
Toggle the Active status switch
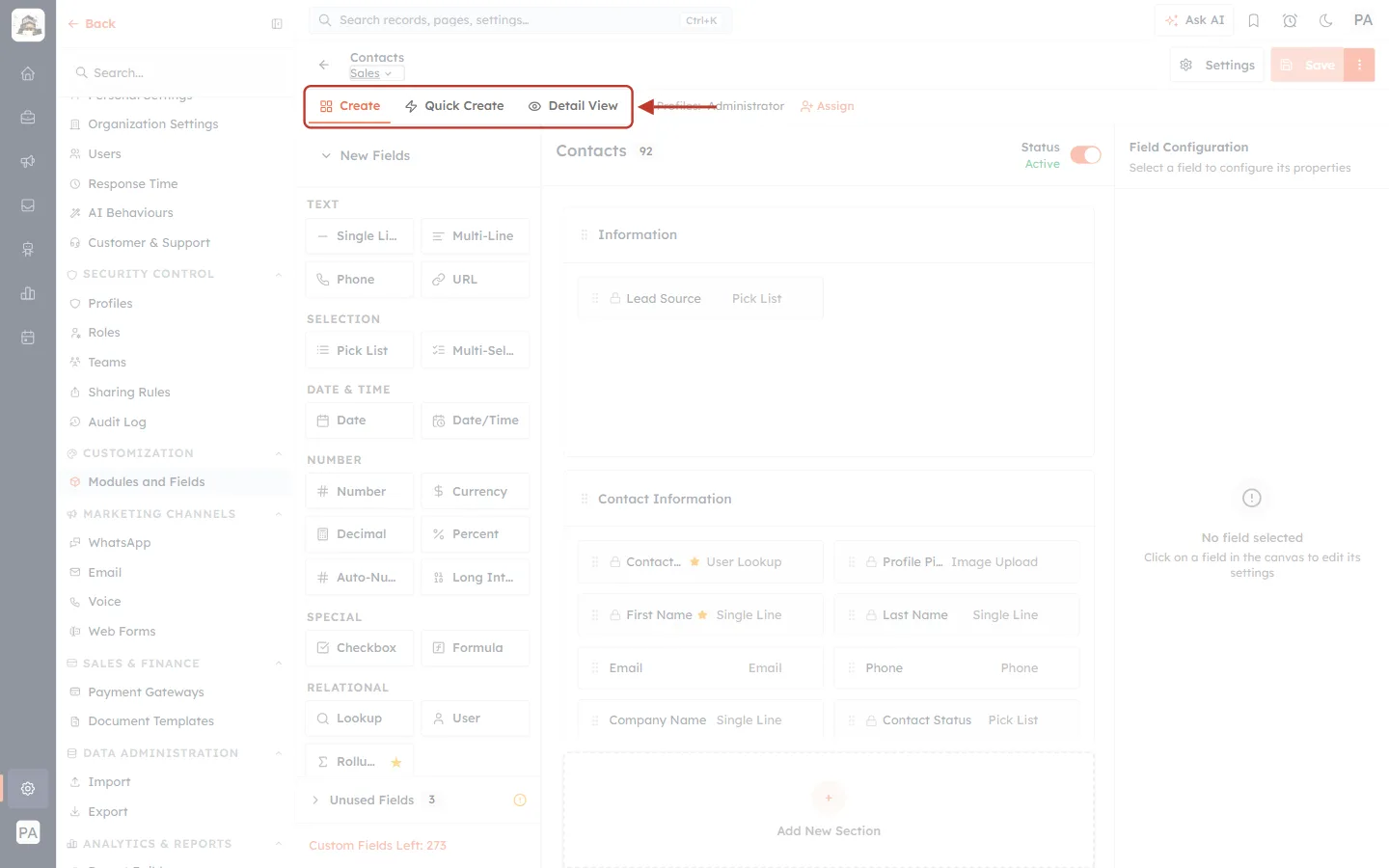(1085, 155)
